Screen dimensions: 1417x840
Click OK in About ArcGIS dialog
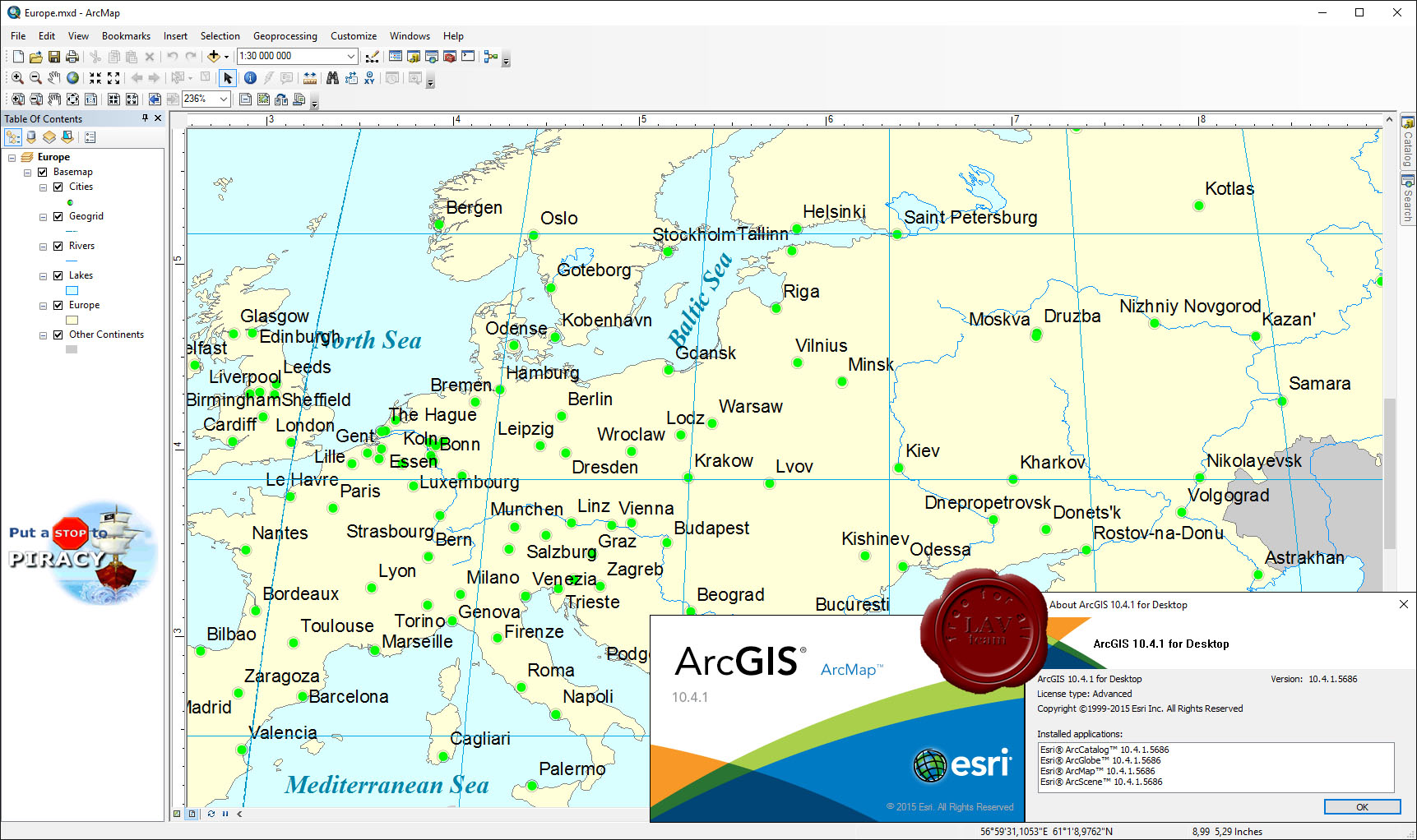(1362, 807)
